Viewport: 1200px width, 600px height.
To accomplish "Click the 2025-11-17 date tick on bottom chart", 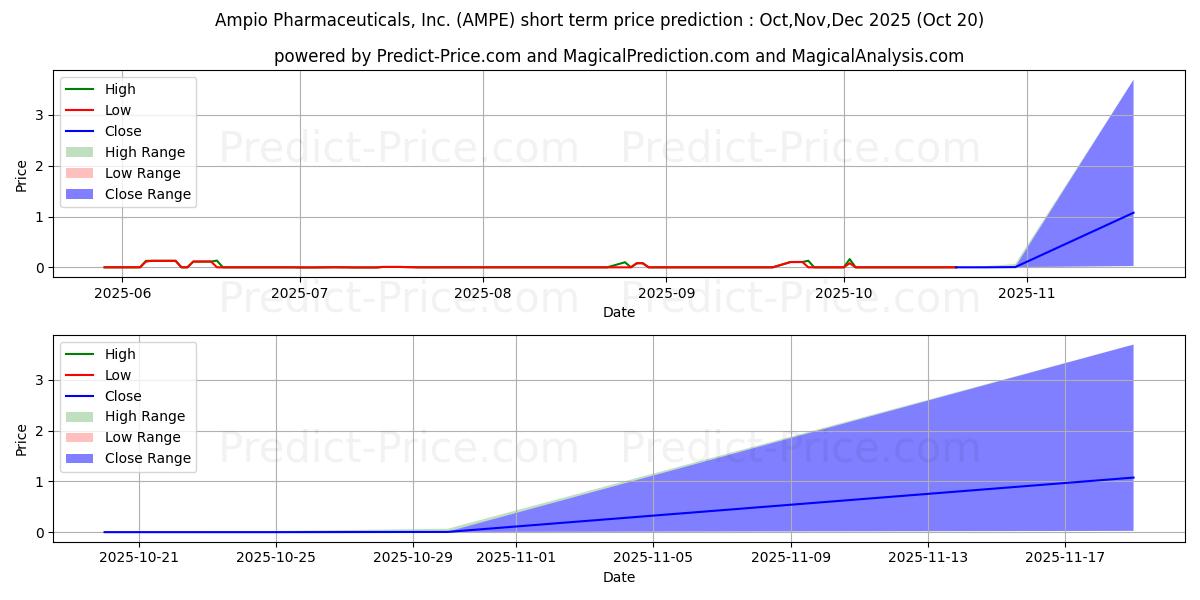I will click(x=1064, y=558).
